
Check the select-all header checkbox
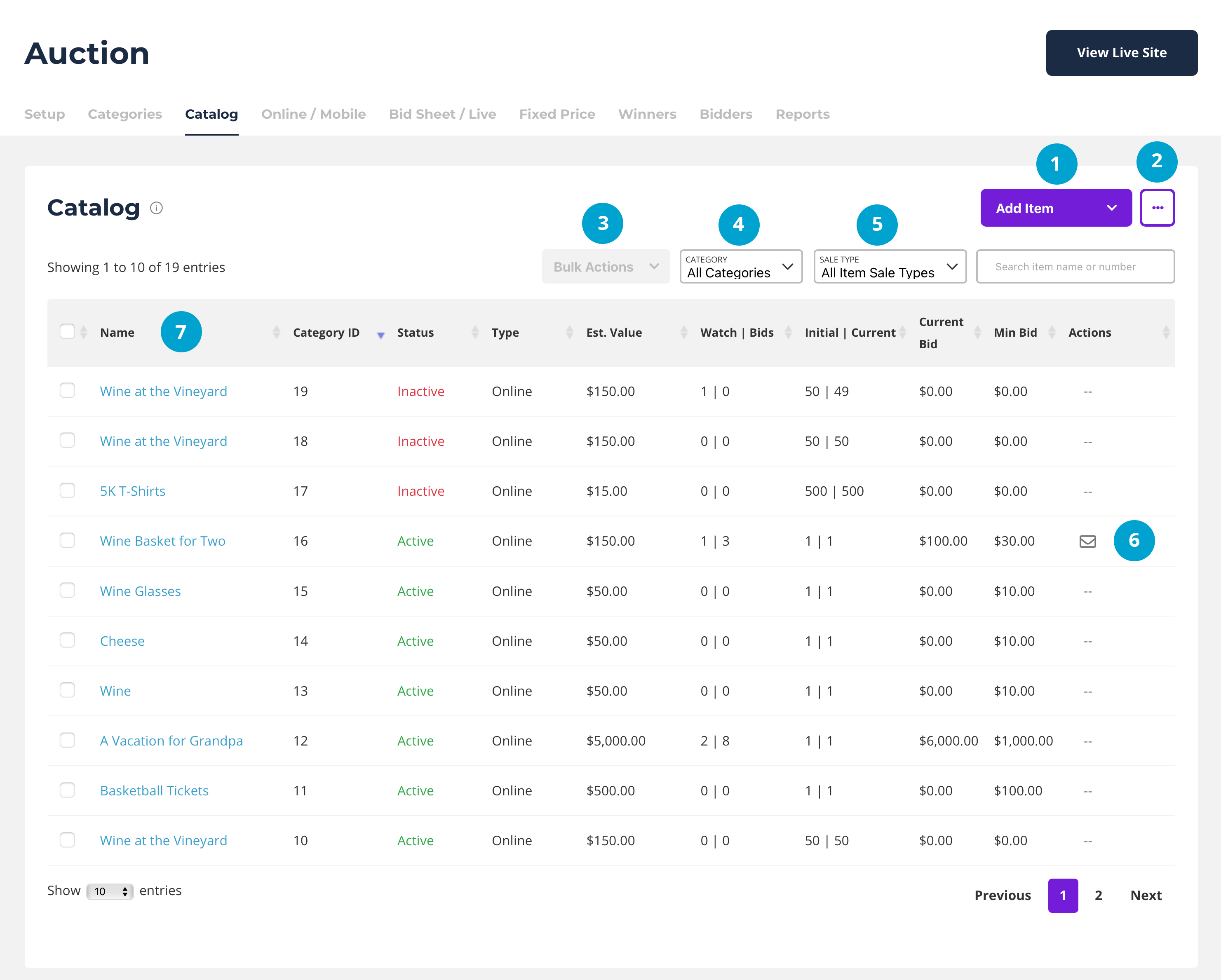tap(67, 332)
